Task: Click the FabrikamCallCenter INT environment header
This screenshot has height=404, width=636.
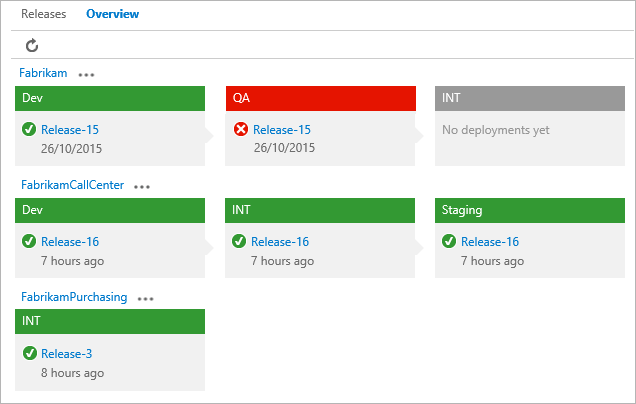Action: tap(320, 210)
